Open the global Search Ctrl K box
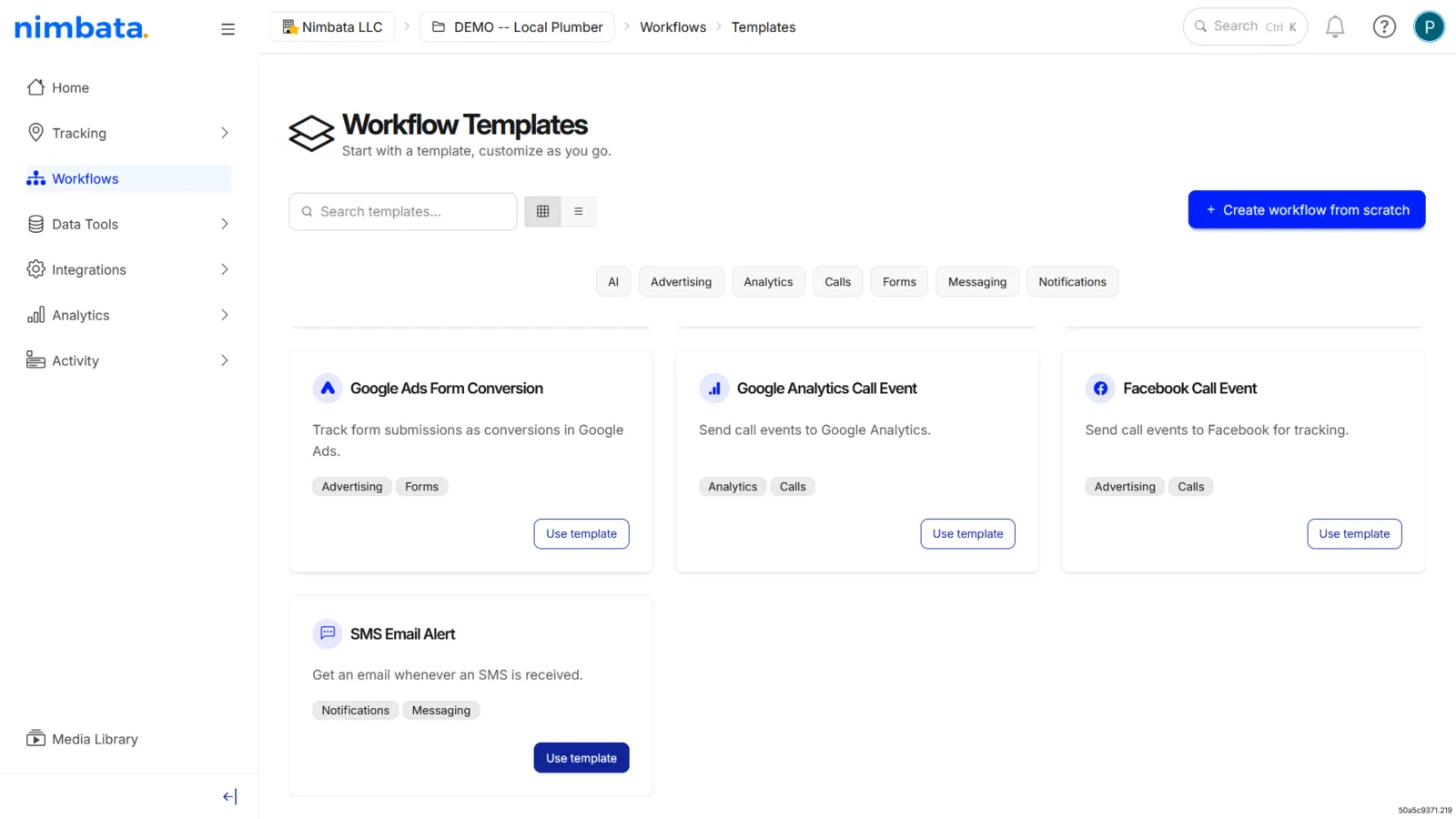The image size is (1456, 819). click(1245, 26)
